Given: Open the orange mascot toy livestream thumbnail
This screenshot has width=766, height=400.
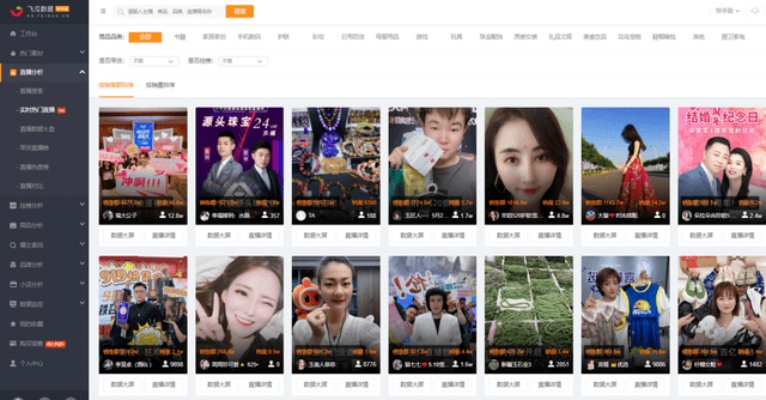Looking at the screenshot, I should (336, 315).
